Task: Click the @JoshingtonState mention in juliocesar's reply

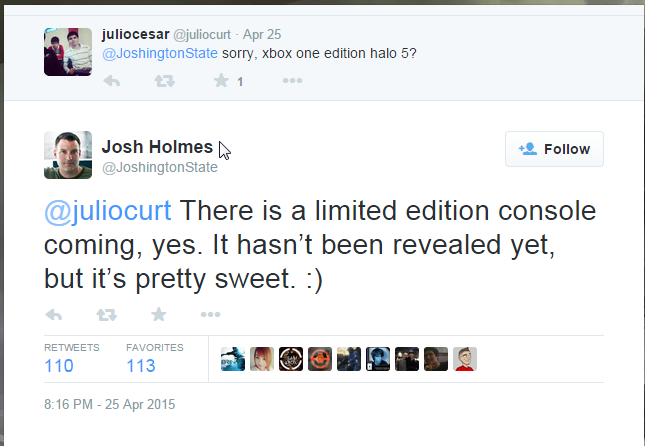Action: 159,53
